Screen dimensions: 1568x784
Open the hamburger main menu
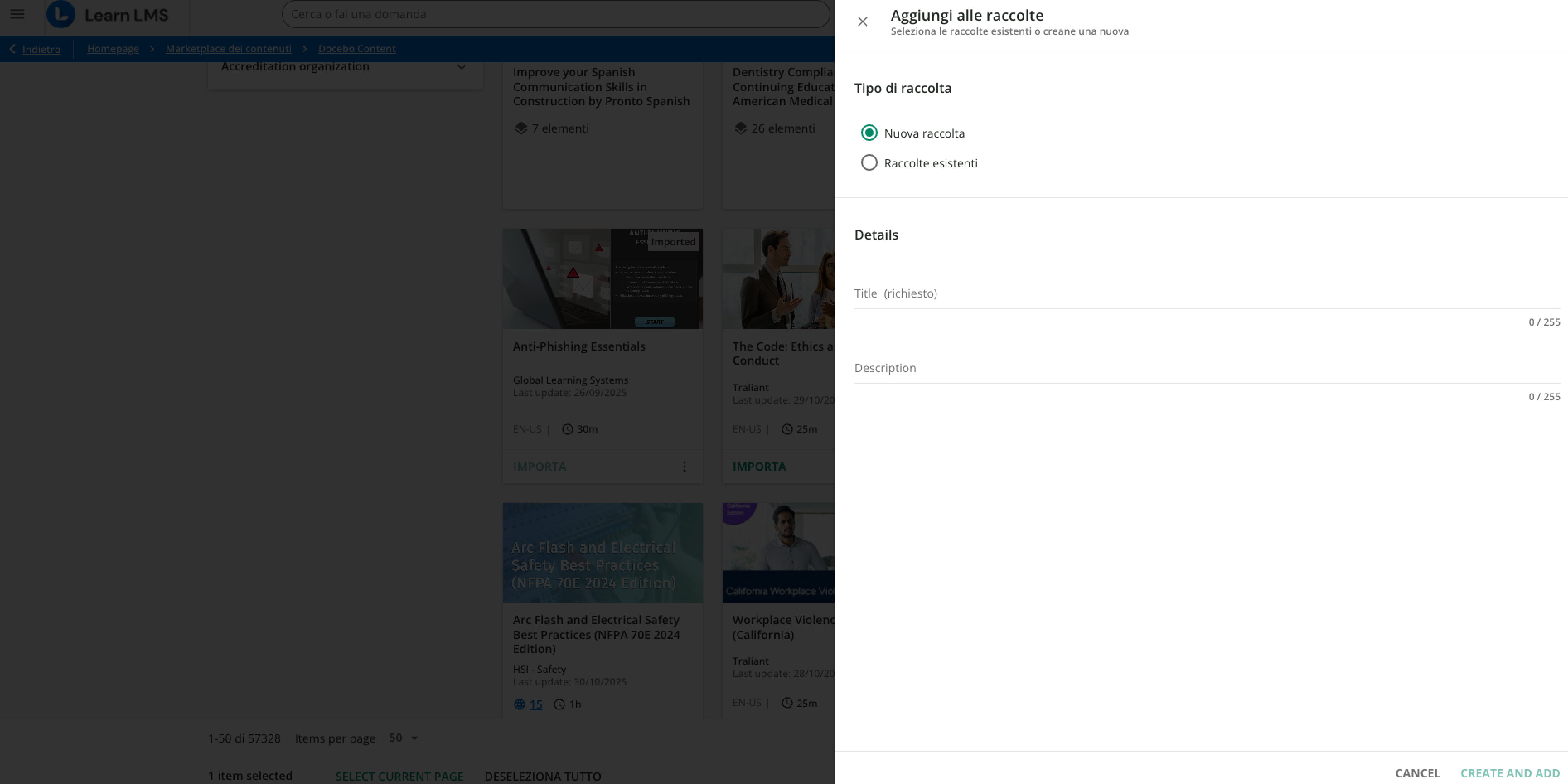pyautogui.click(x=18, y=14)
